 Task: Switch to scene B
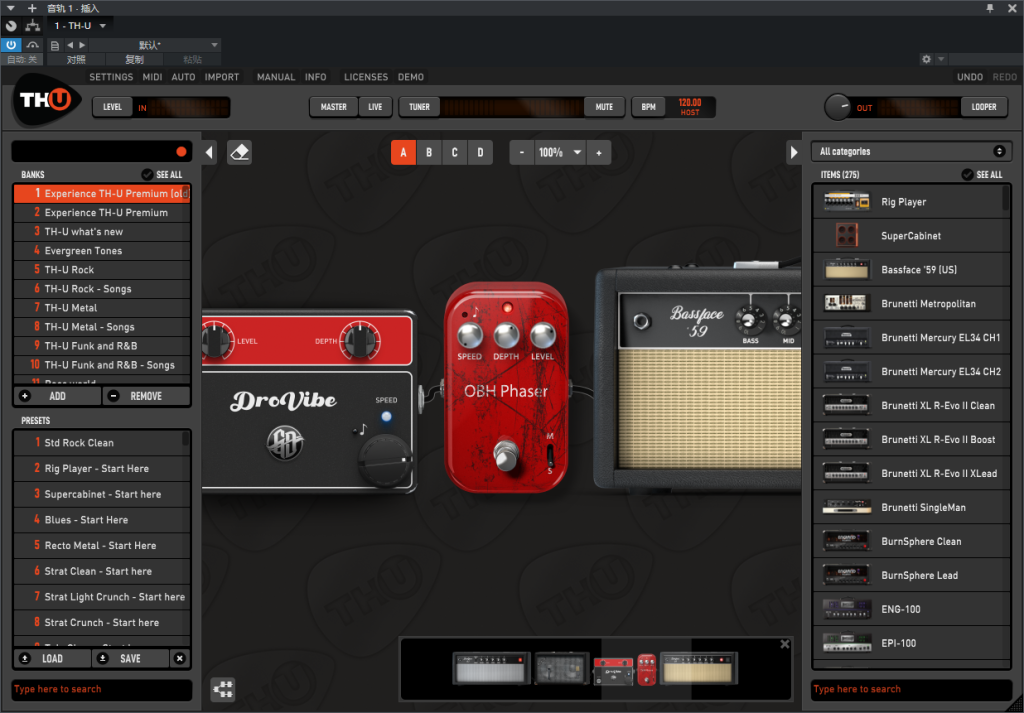tap(429, 153)
